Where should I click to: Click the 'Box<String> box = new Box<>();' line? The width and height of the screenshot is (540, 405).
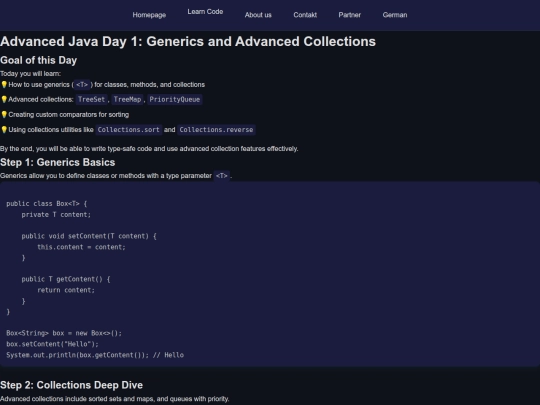64,333
